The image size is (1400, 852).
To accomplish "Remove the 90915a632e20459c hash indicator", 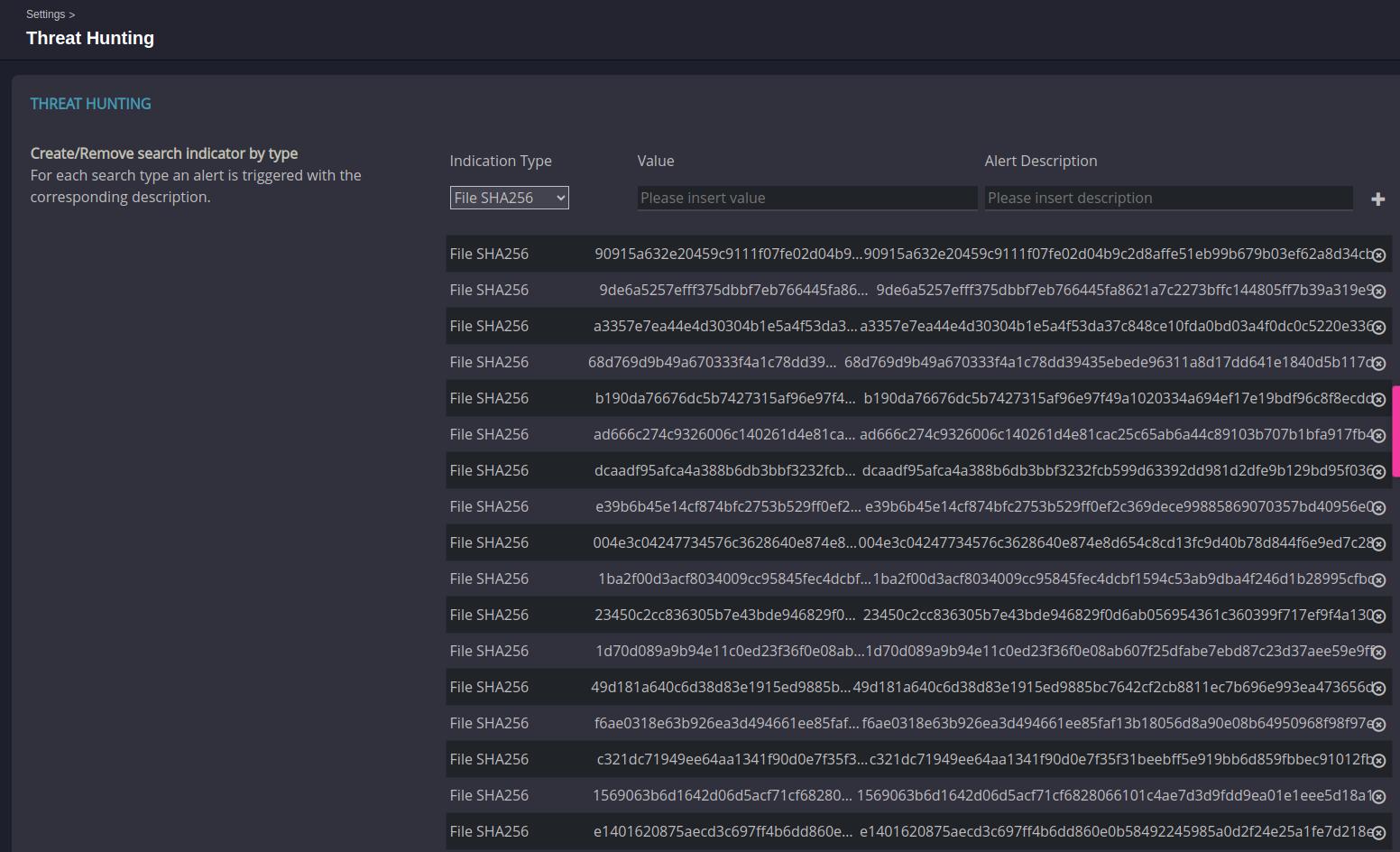I will click(x=1378, y=255).
